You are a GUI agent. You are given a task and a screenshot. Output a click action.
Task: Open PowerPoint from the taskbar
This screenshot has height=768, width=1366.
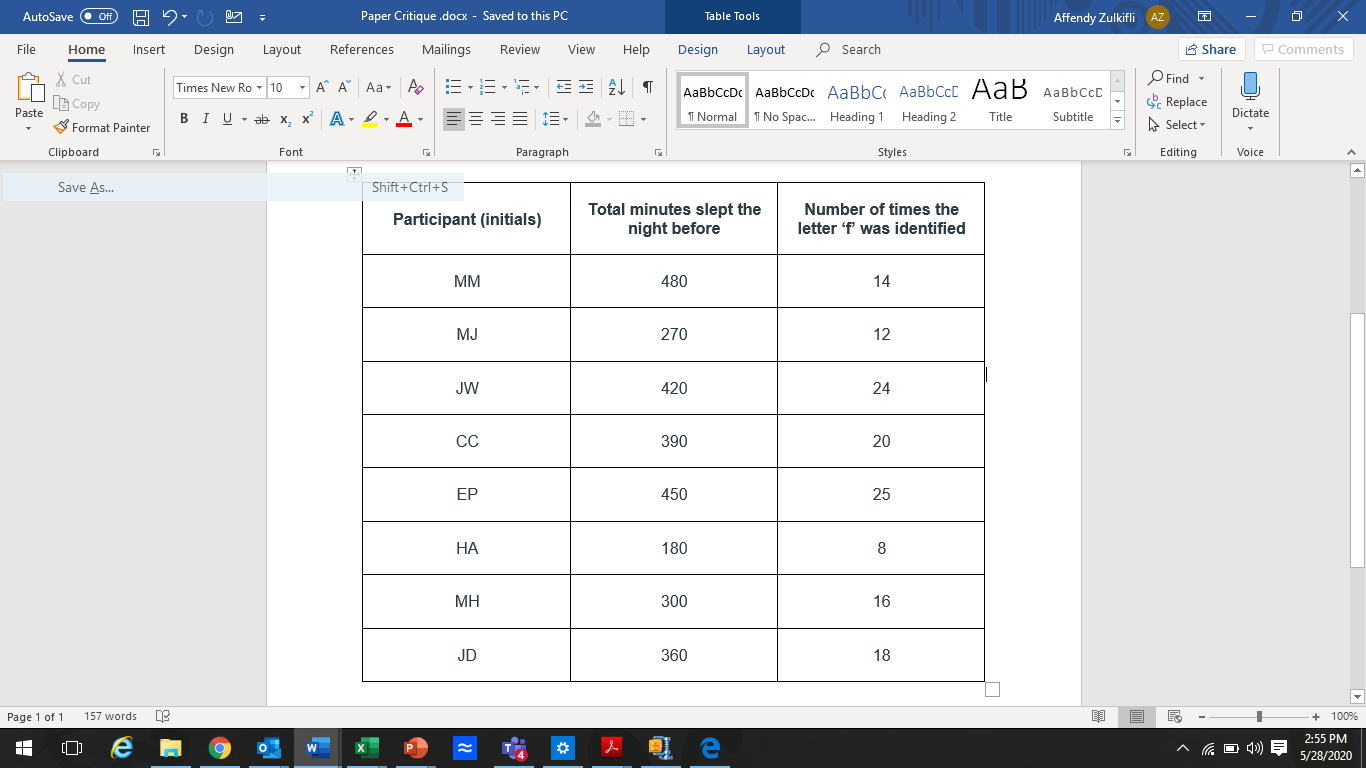point(415,748)
